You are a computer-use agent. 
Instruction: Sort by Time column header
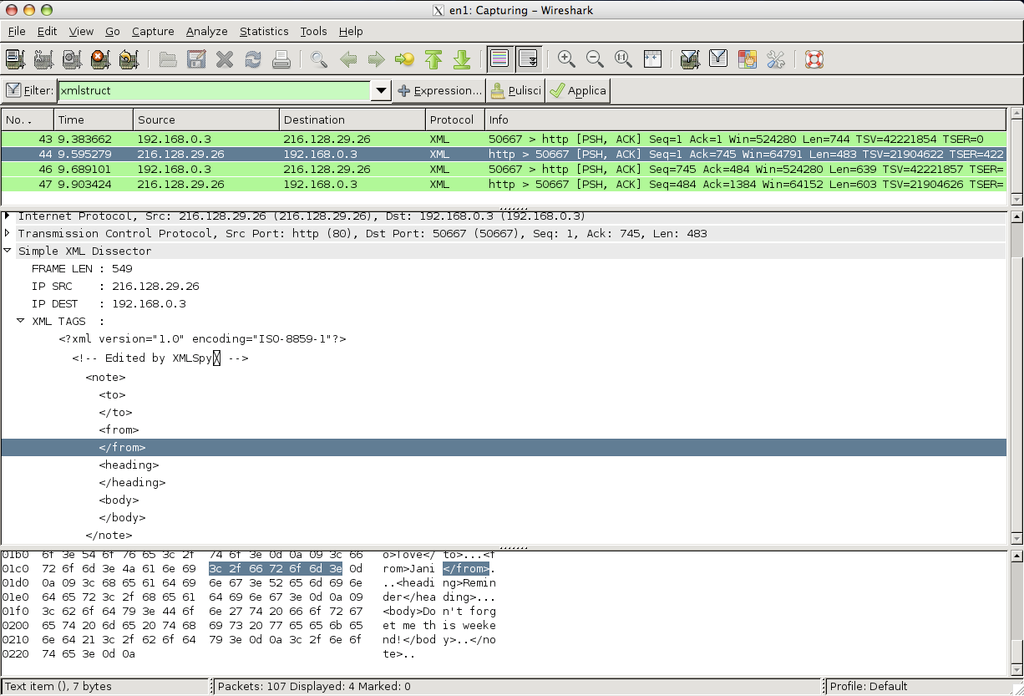tap(93, 120)
